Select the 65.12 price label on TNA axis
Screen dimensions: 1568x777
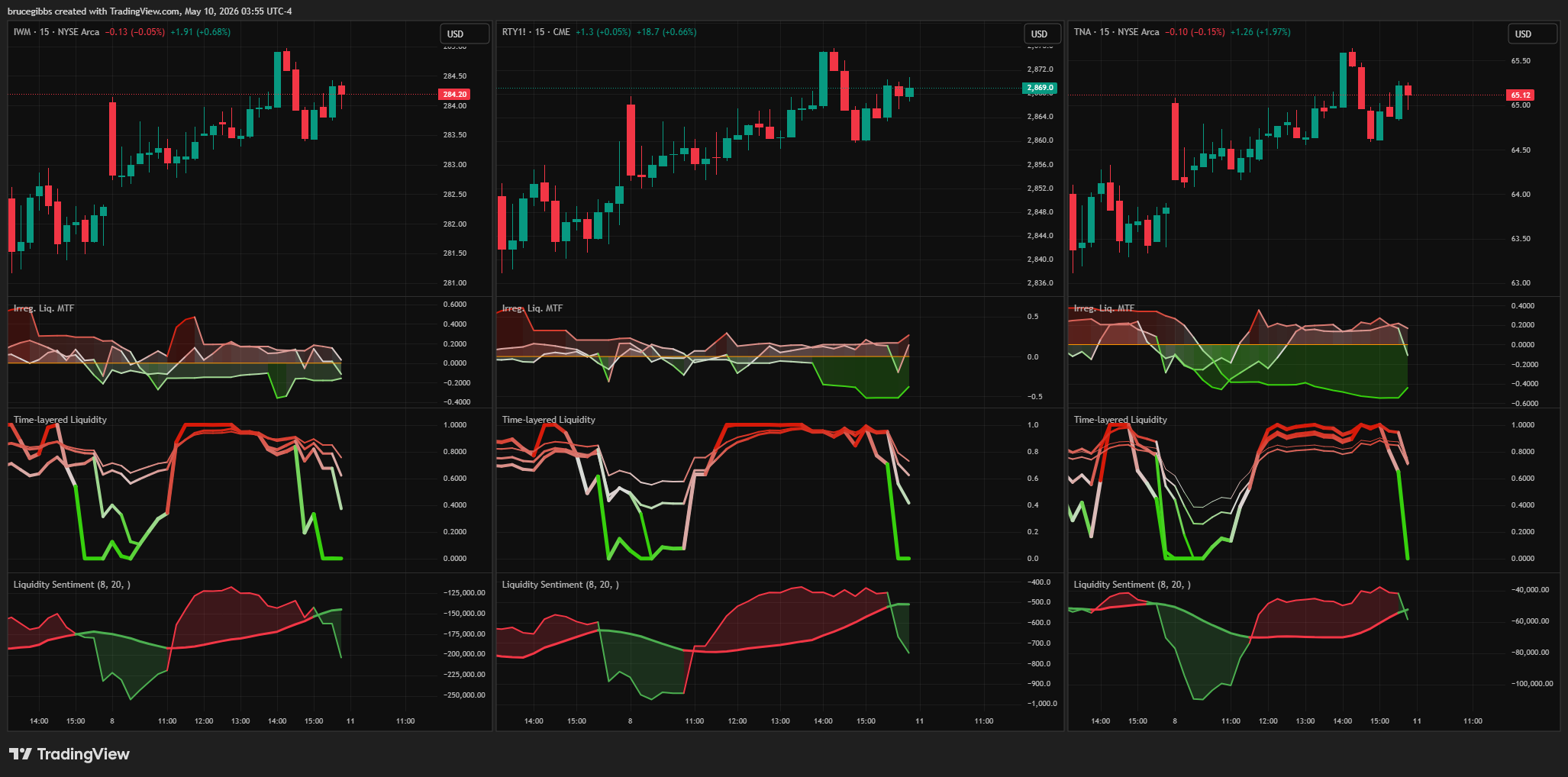1521,95
